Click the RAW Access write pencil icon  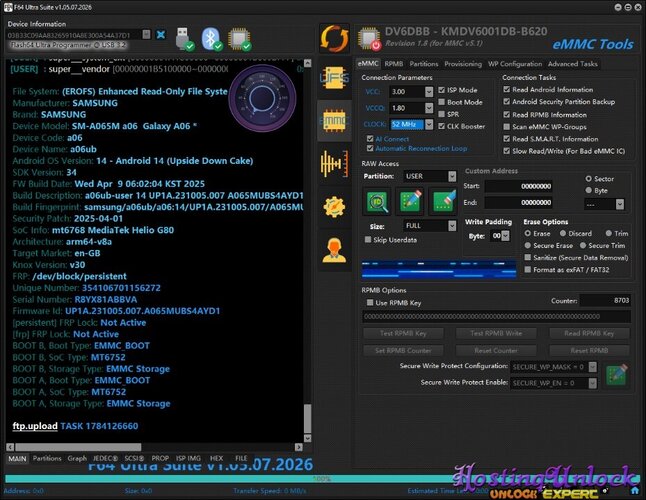[x=410, y=201]
